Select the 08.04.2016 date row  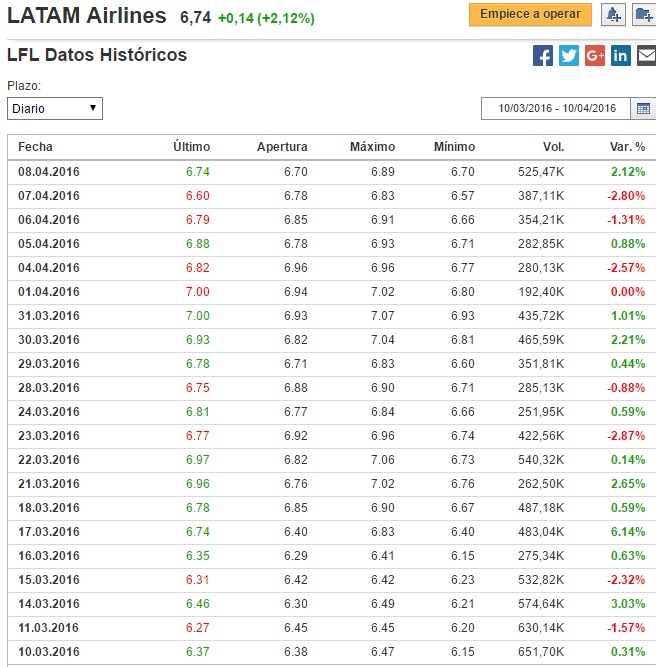click(x=48, y=172)
